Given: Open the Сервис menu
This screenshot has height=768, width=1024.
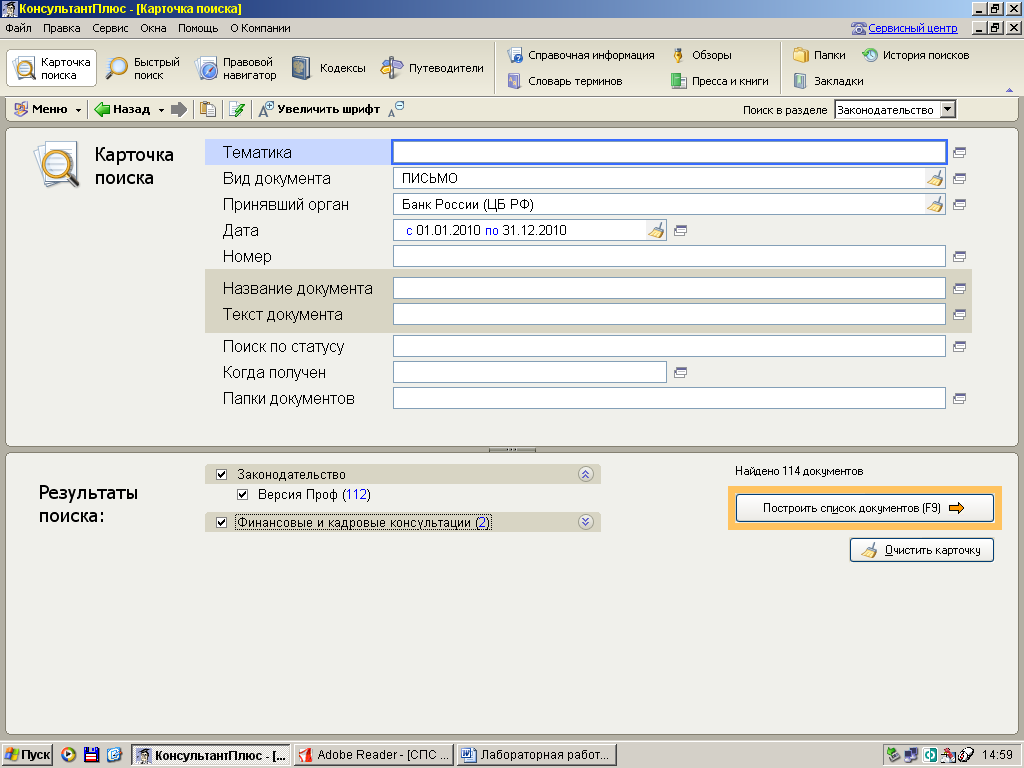Looking at the screenshot, I should click(x=110, y=28).
